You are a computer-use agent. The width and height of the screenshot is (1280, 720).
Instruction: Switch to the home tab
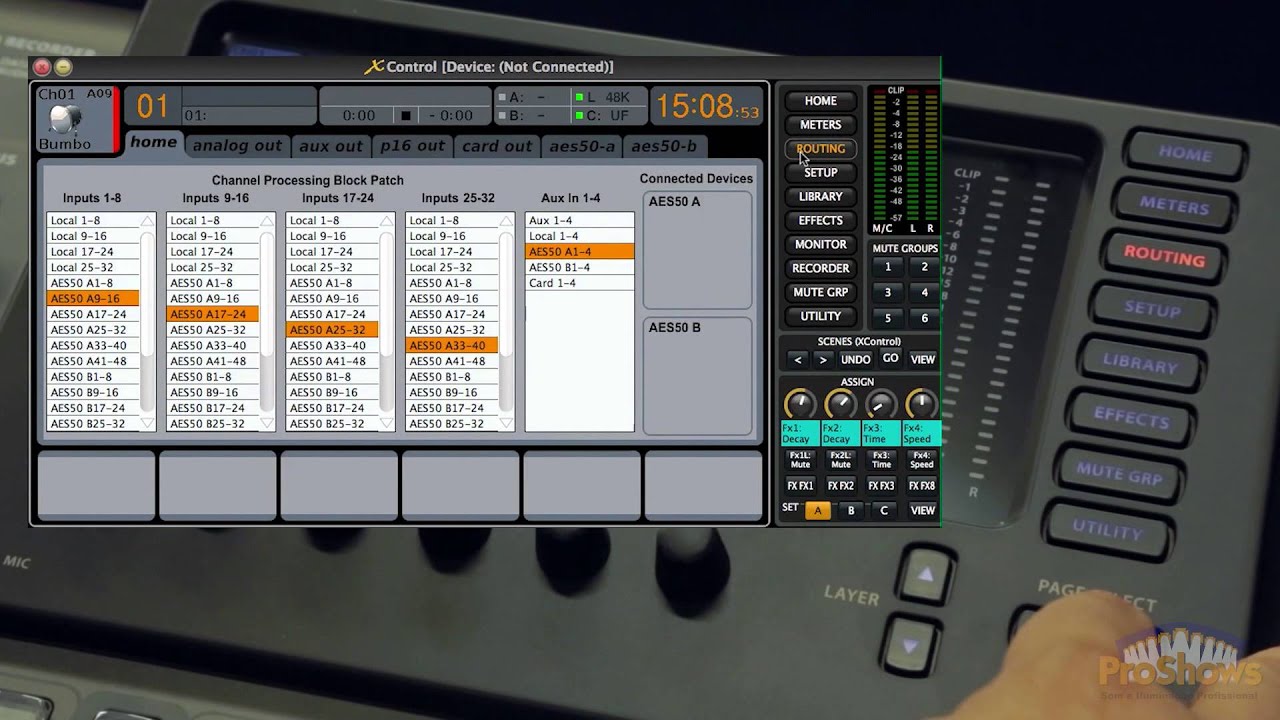(154, 143)
